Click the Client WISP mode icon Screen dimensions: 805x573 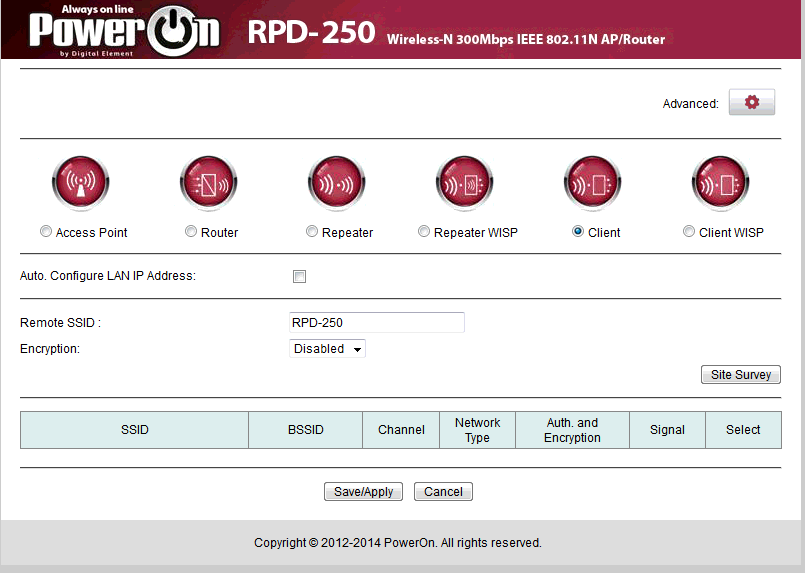[x=720, y=183]
